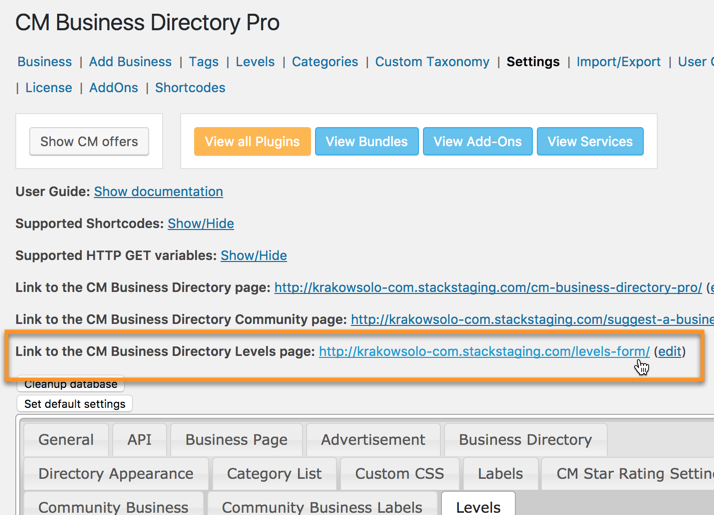Switch to the Category List tab
714x515 pixels.
[x=274, y=474]
